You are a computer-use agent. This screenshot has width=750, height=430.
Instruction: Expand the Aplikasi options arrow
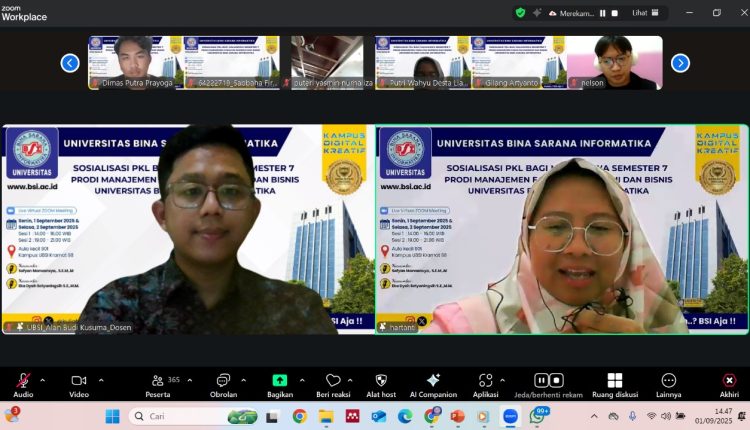(502, 381)
